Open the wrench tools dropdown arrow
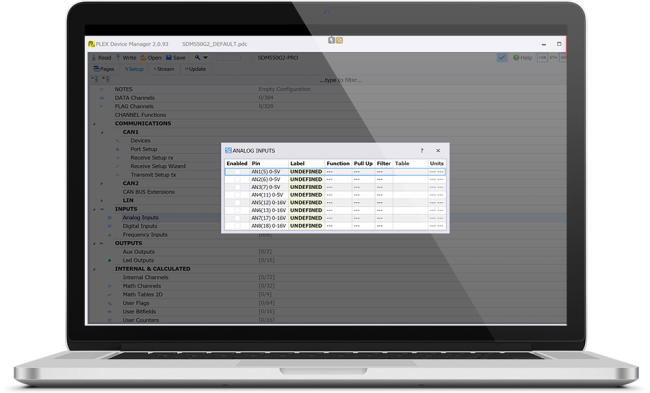This screenshot has height=393, width=650. tap(205, 58)
